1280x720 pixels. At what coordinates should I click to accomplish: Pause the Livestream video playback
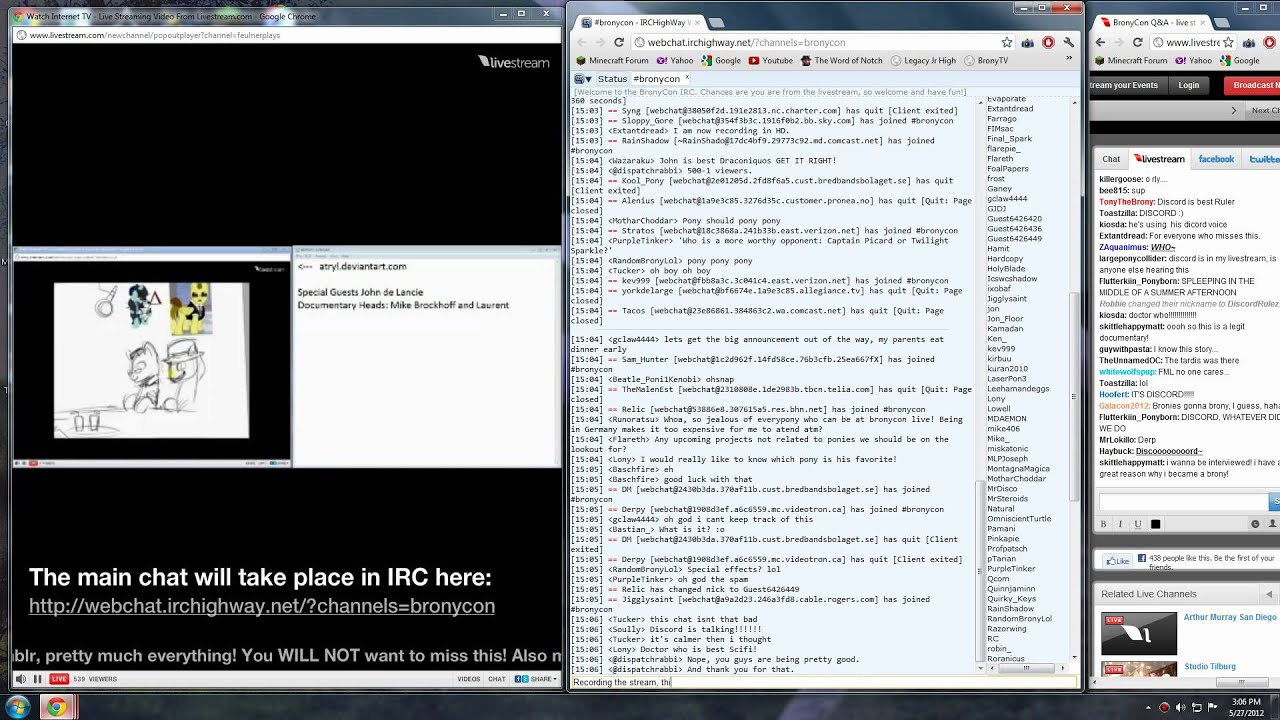[38, 679]
